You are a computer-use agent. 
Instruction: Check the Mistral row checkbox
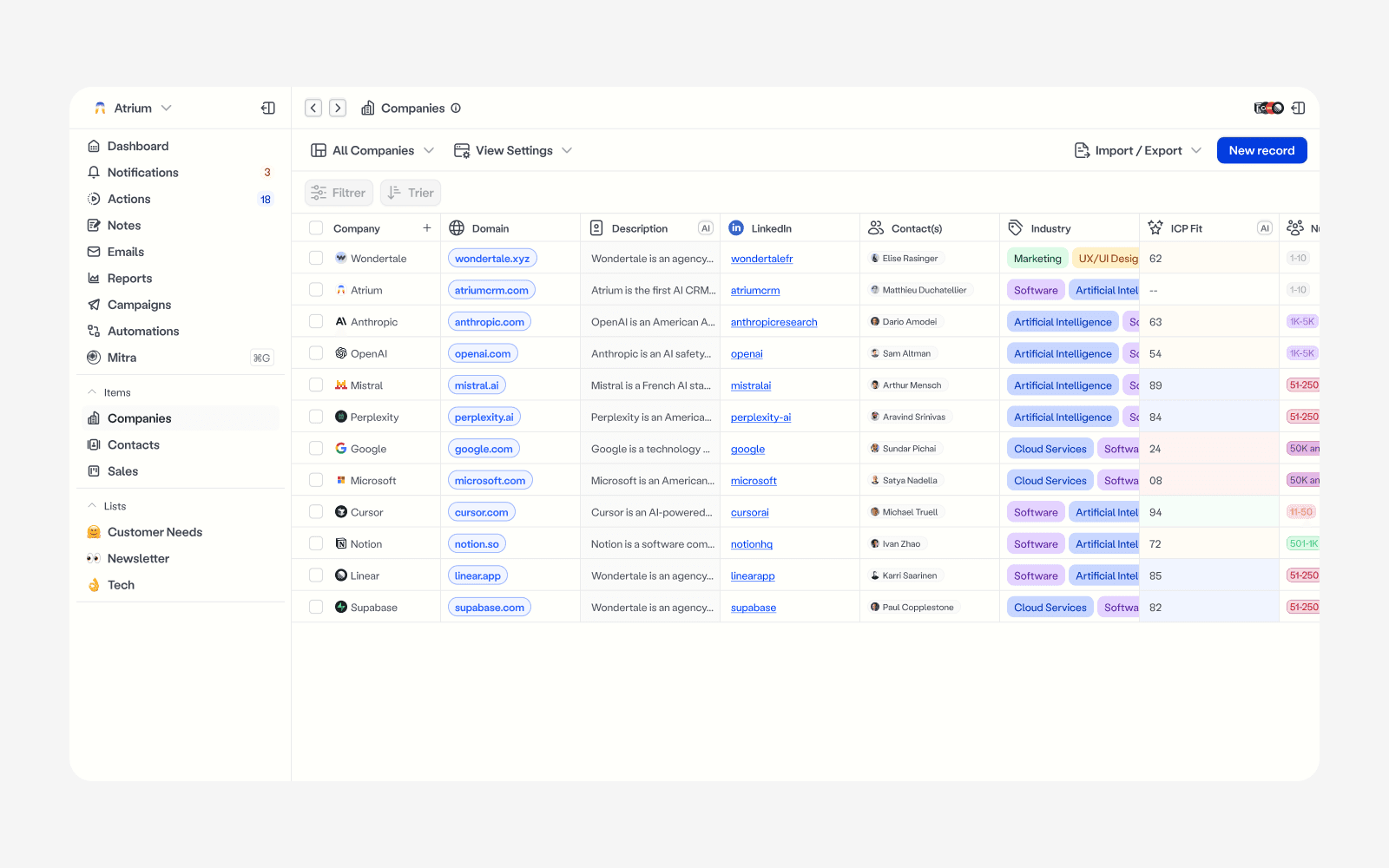[316, 385]
